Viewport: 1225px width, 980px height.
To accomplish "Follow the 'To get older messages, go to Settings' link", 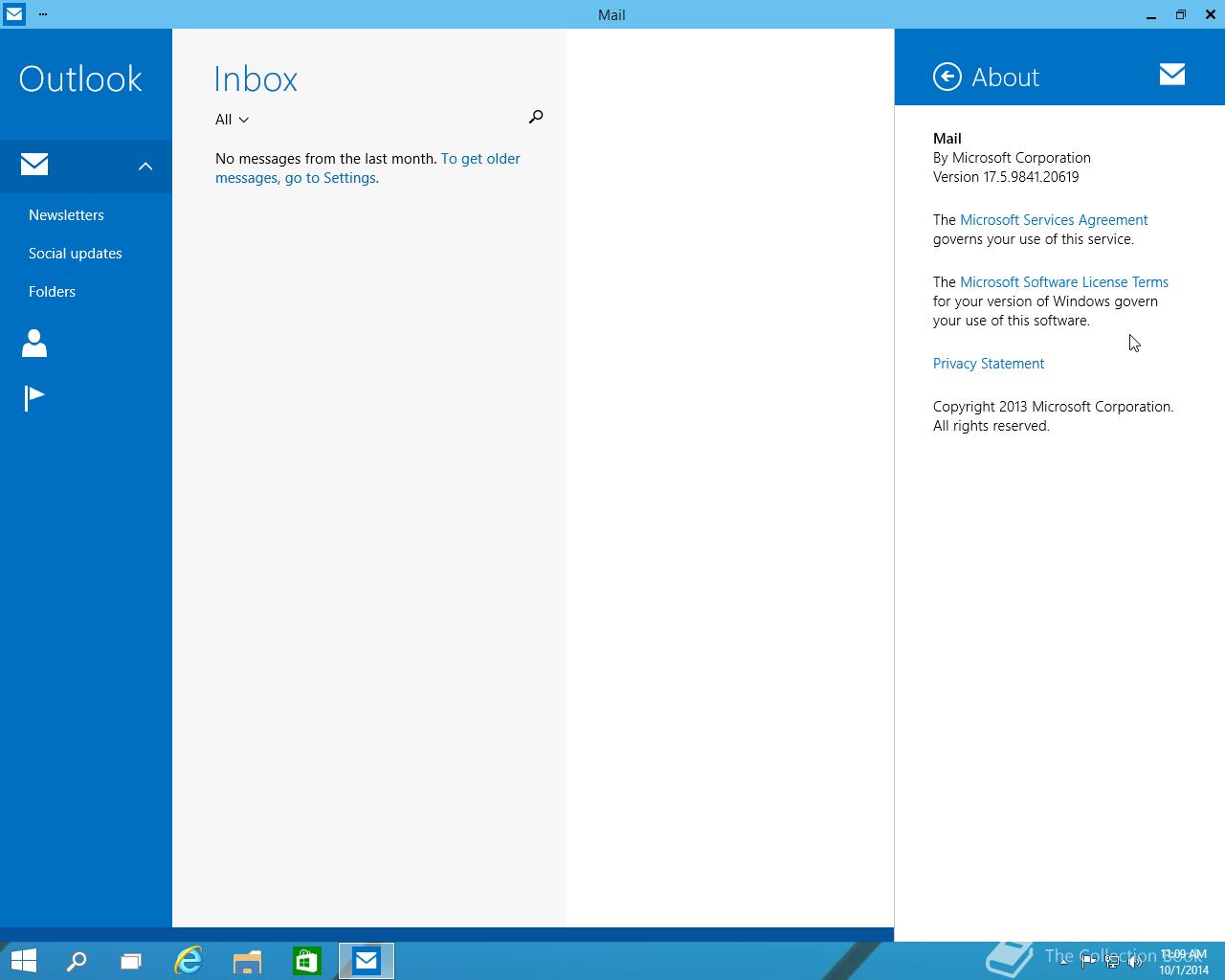I will pyautogui.click(x=367, y=168).
